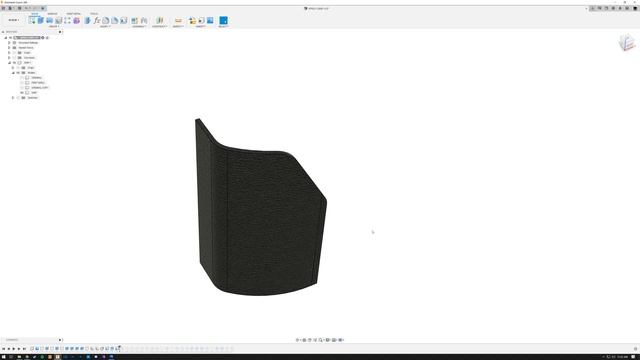
Task: Toggle visibility of root component
Action: click(x=10, y=38)
